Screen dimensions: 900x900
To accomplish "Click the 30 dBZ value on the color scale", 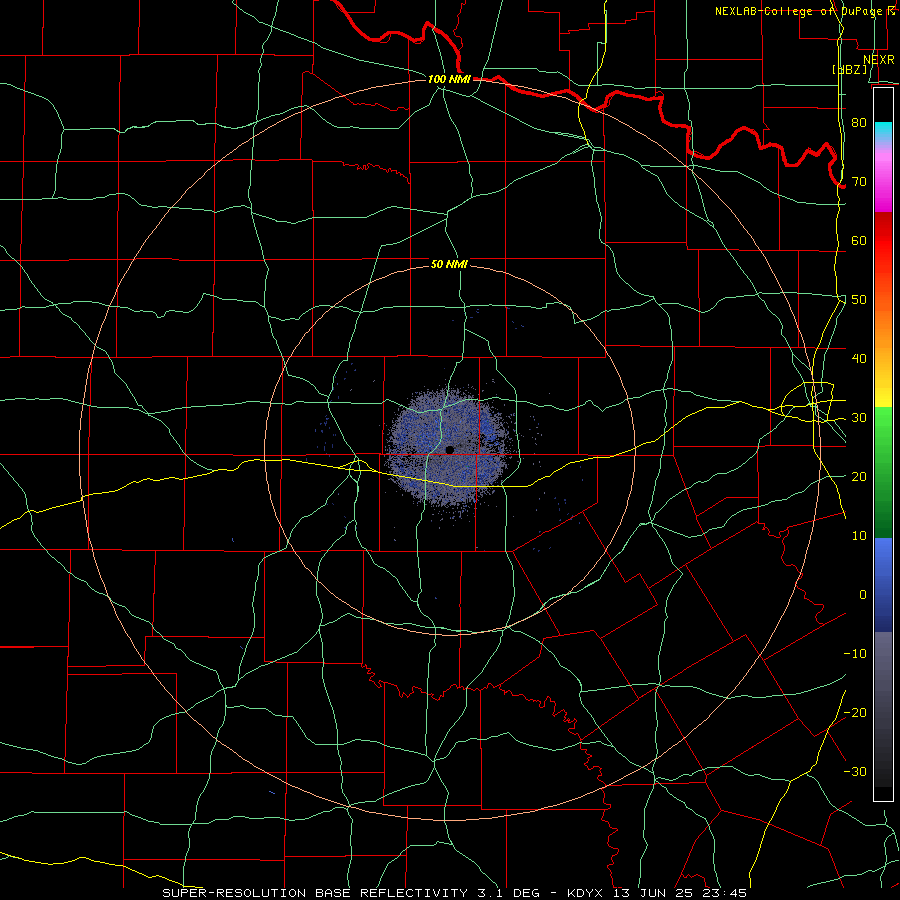I will (x=859, y=417).
